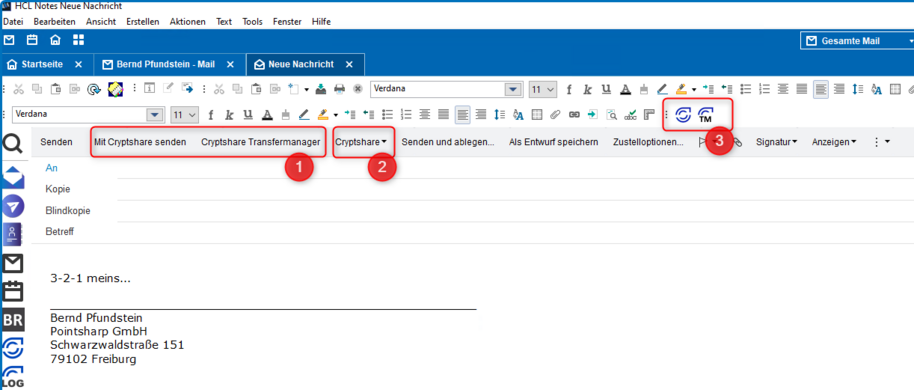Screen dimensions: 914x390
Task: Open the Aktionen menu
Action: (x=187, y=22)
